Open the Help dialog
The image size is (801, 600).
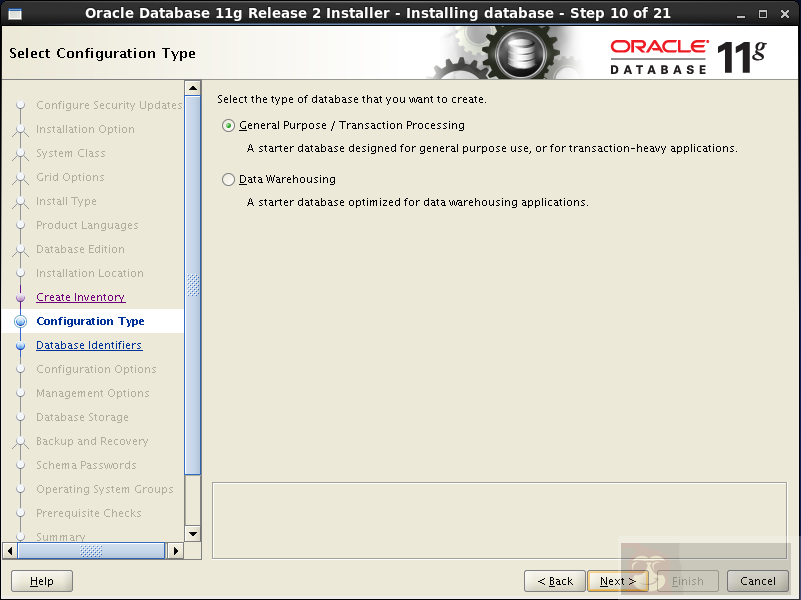(41, 581)
